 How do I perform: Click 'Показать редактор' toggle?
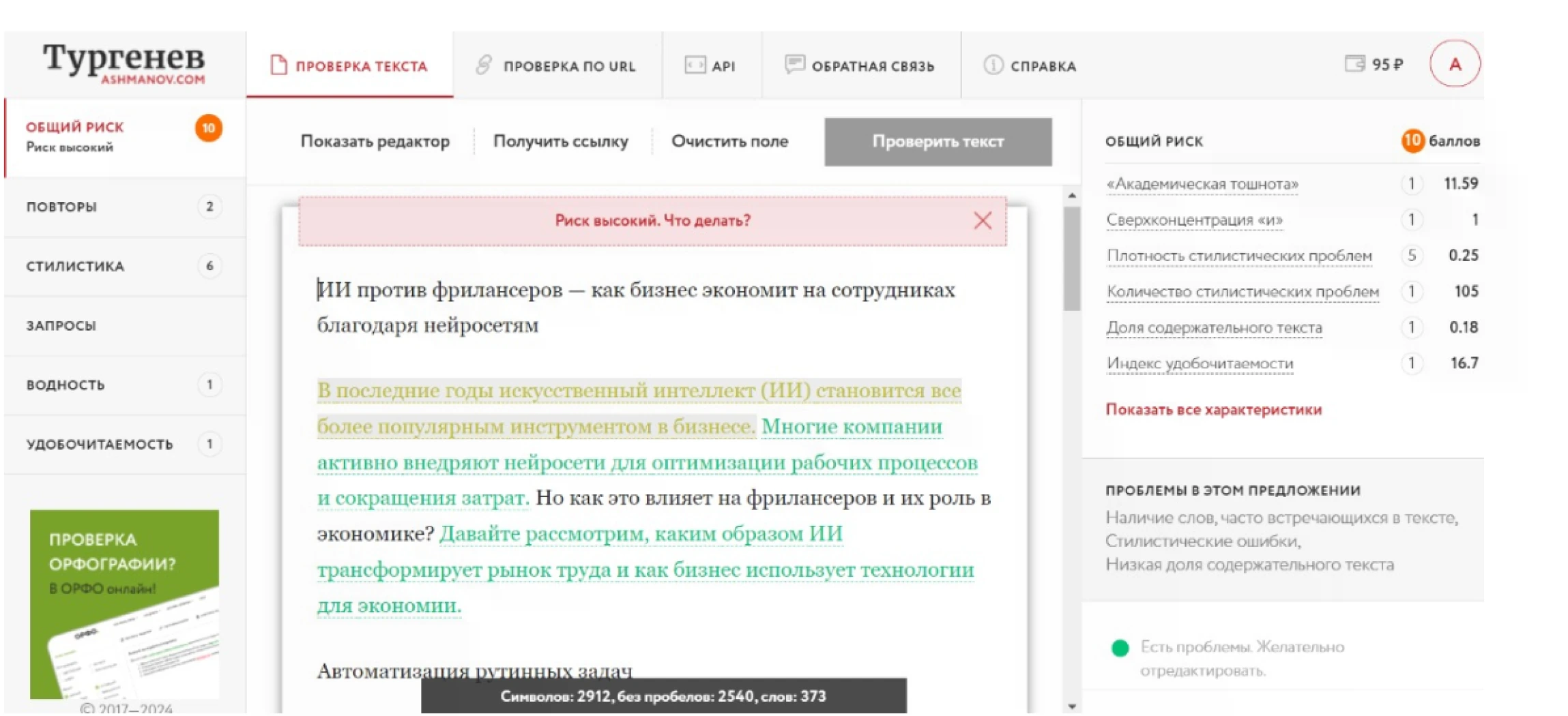tap(375, 141)
